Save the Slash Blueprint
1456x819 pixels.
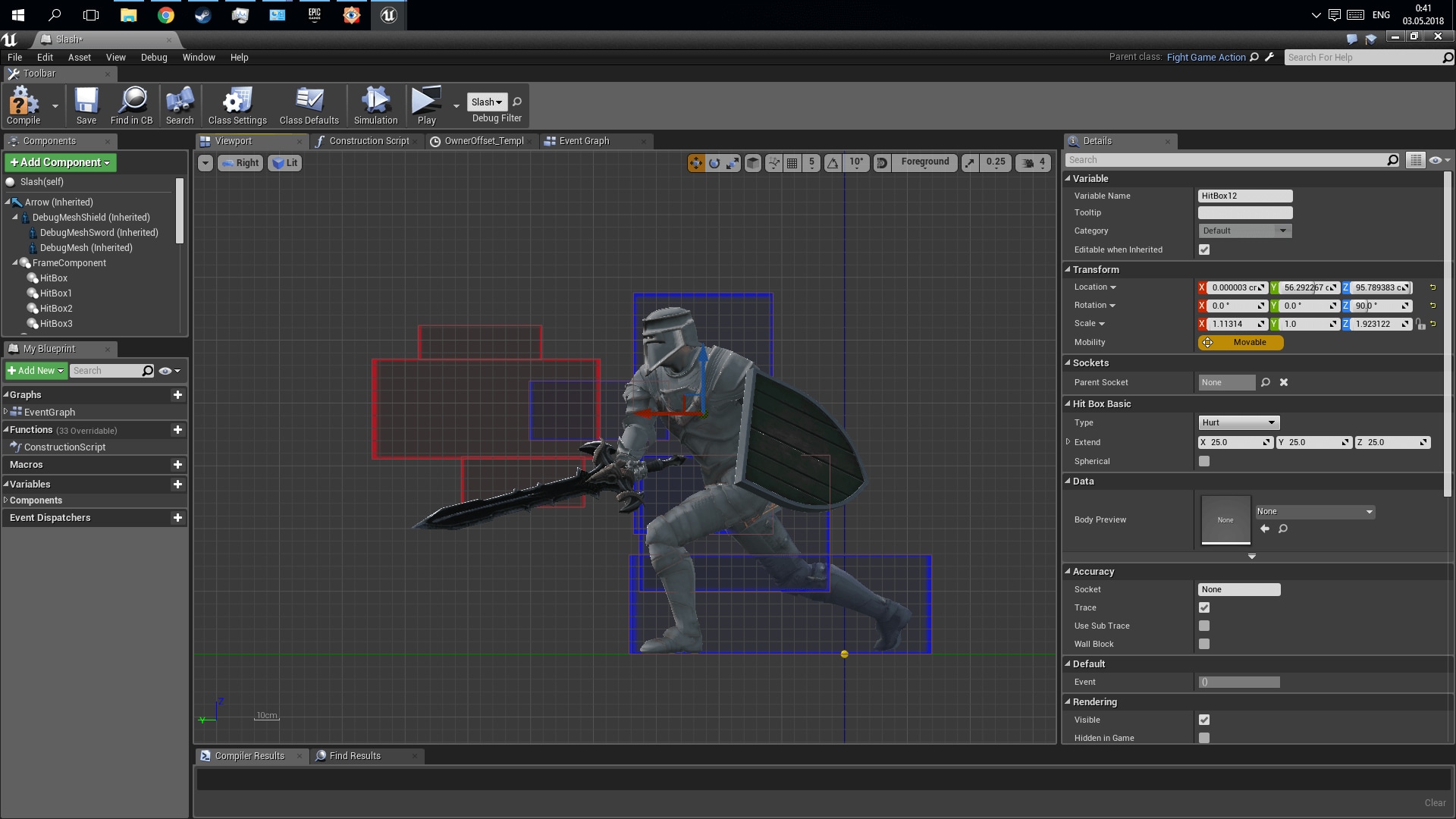point(86,105)
